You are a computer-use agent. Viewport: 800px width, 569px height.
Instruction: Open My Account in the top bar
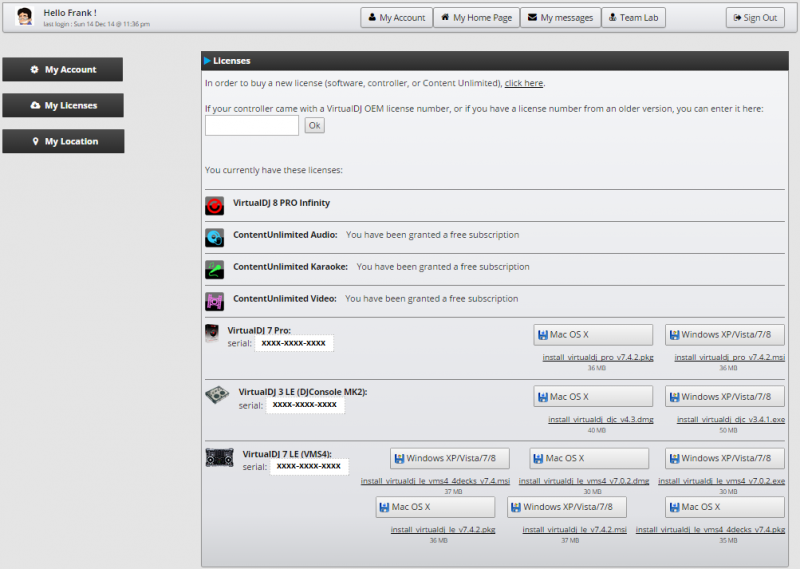click(x=396, y=17)
